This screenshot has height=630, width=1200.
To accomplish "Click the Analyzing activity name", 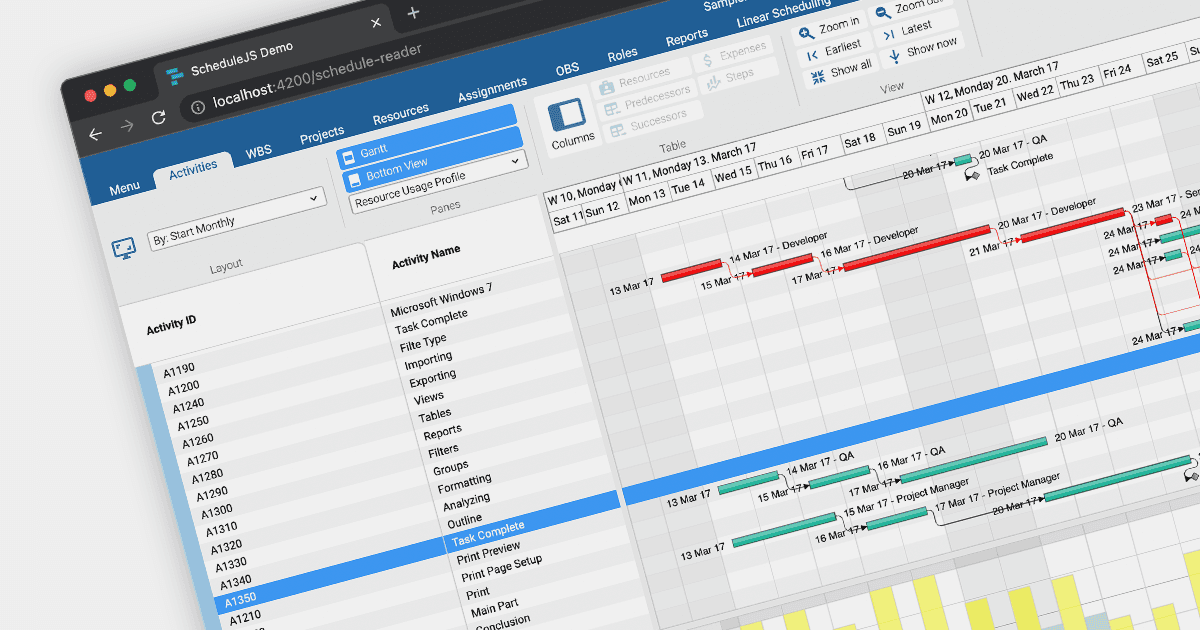I will point(467,500).
